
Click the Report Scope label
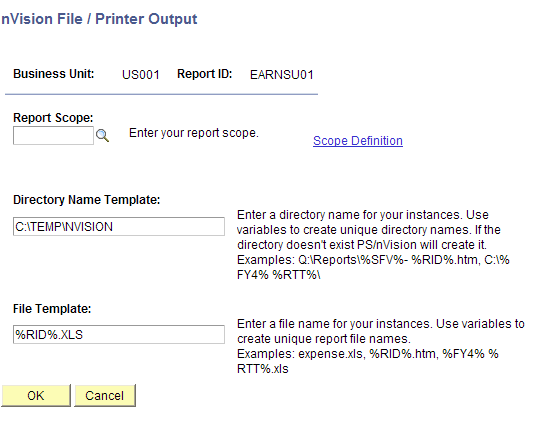pyautogui.click(x=53, y=118)
